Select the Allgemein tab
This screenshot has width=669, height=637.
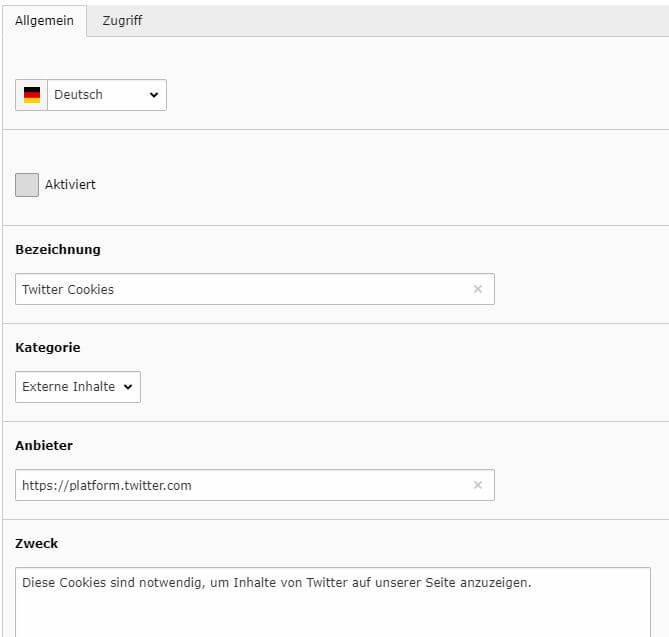[x=44, y=20]
